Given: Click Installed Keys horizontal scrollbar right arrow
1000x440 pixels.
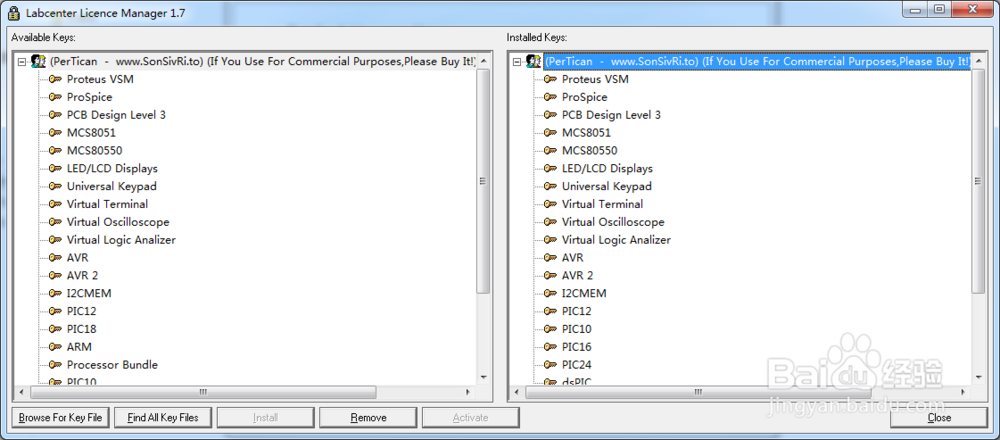Looking at the screenshot, I should coord(964,392).
